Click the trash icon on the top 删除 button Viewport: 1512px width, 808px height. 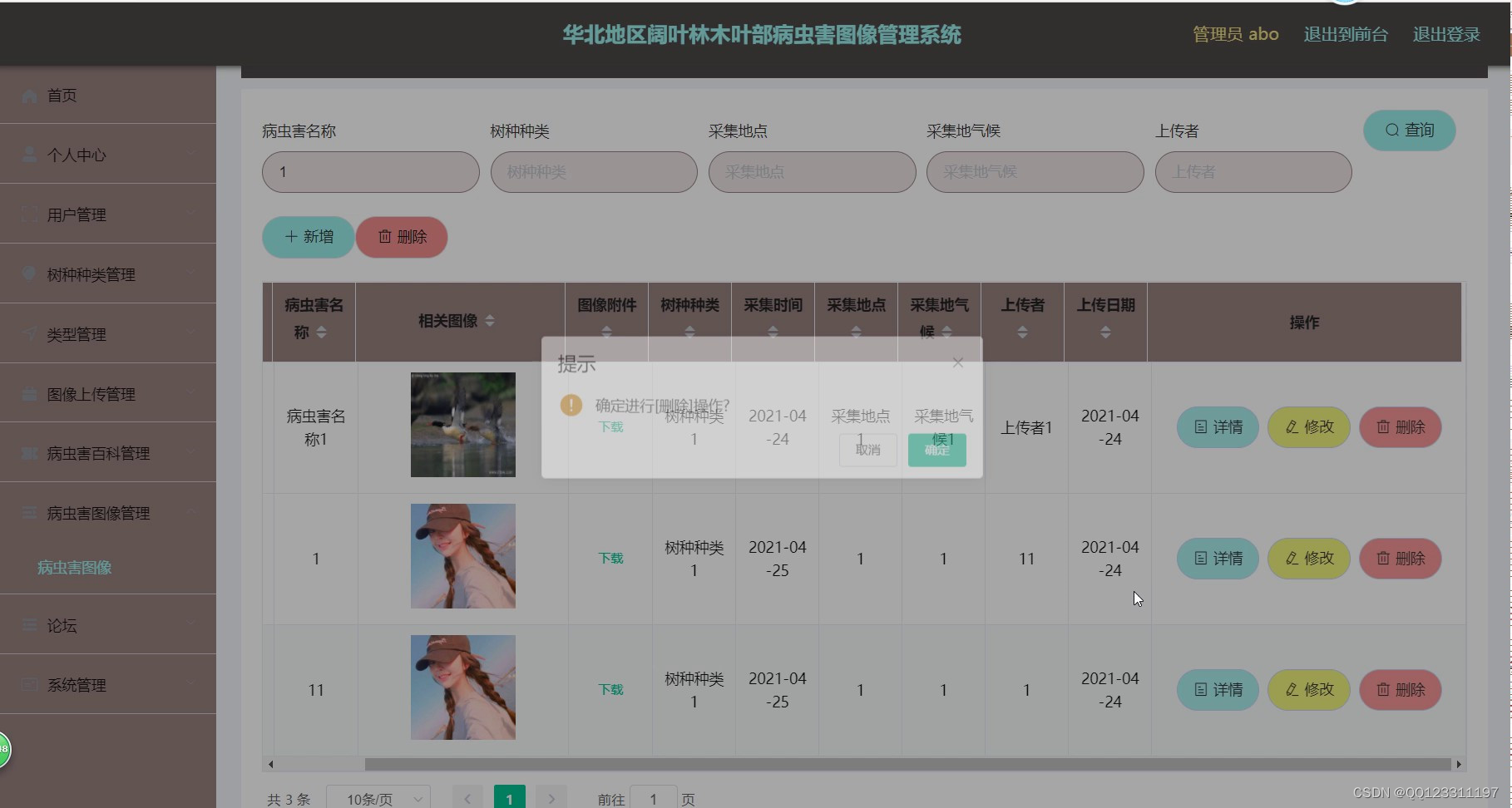point(384,237)
